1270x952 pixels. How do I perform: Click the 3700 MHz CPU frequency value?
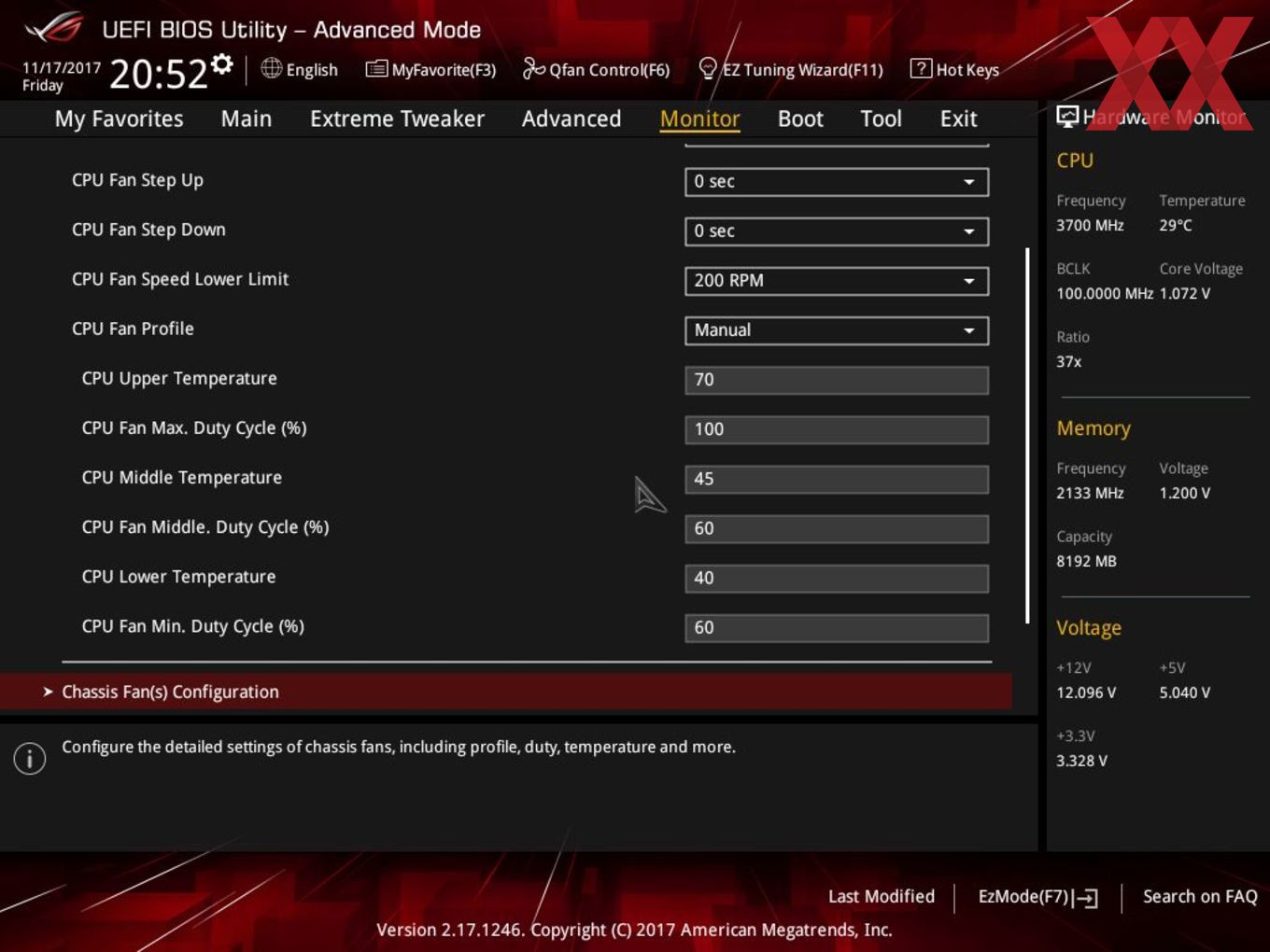pos(1090,225)
